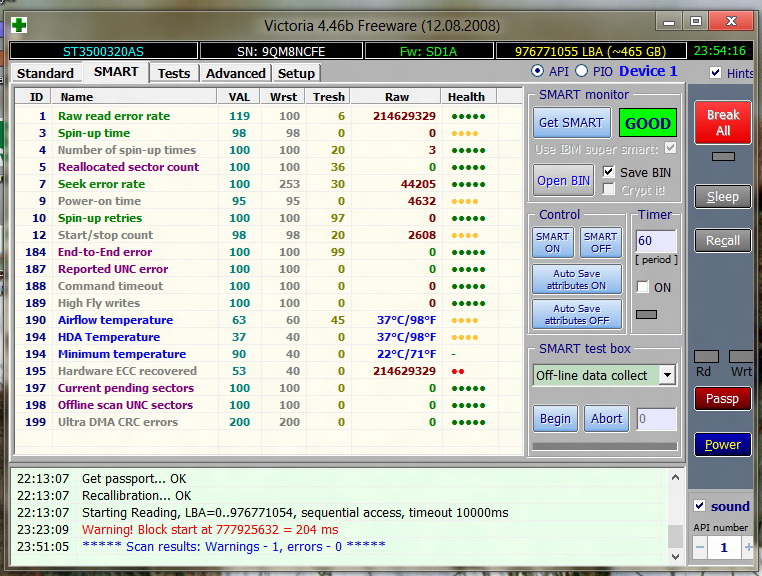
Task: Click the green cross Victoria app icon
Action: pos(19,24)
